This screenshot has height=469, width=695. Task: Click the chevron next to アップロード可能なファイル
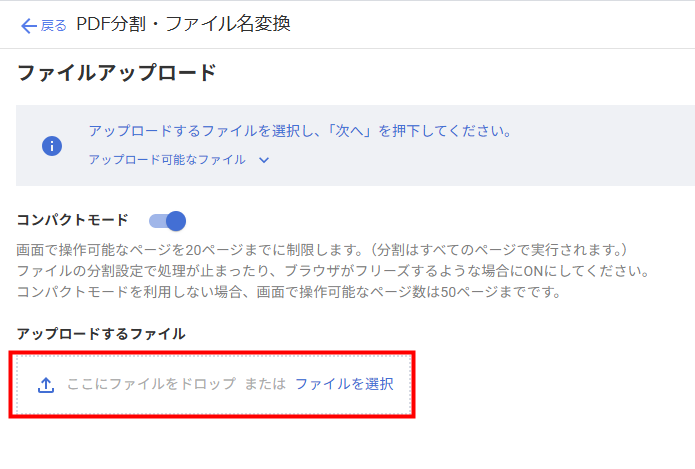(x=264, y=160)
